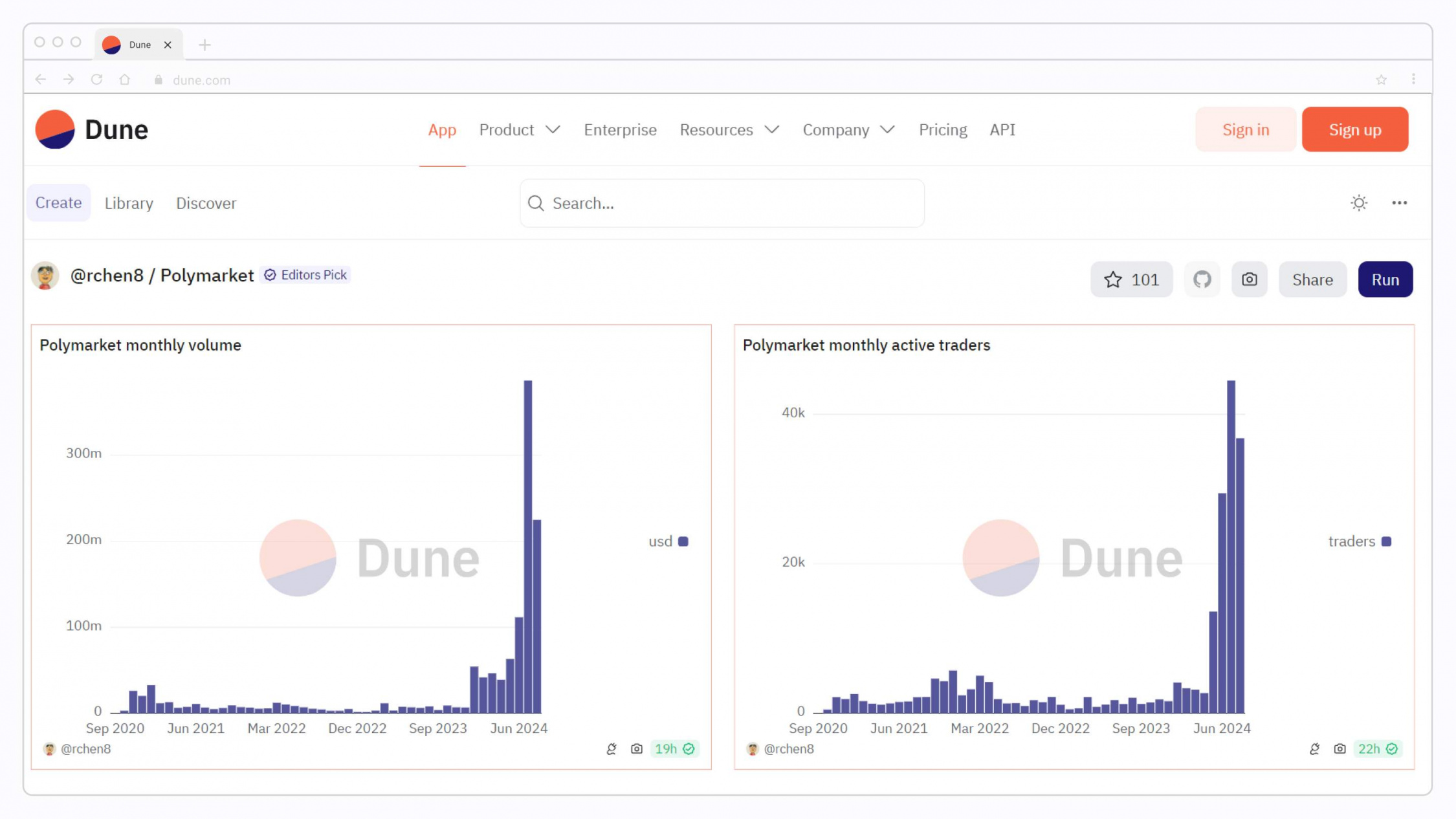Screen dimensions: 1456x819
Task: Click the Sign in button
Action: [1246, 129]
